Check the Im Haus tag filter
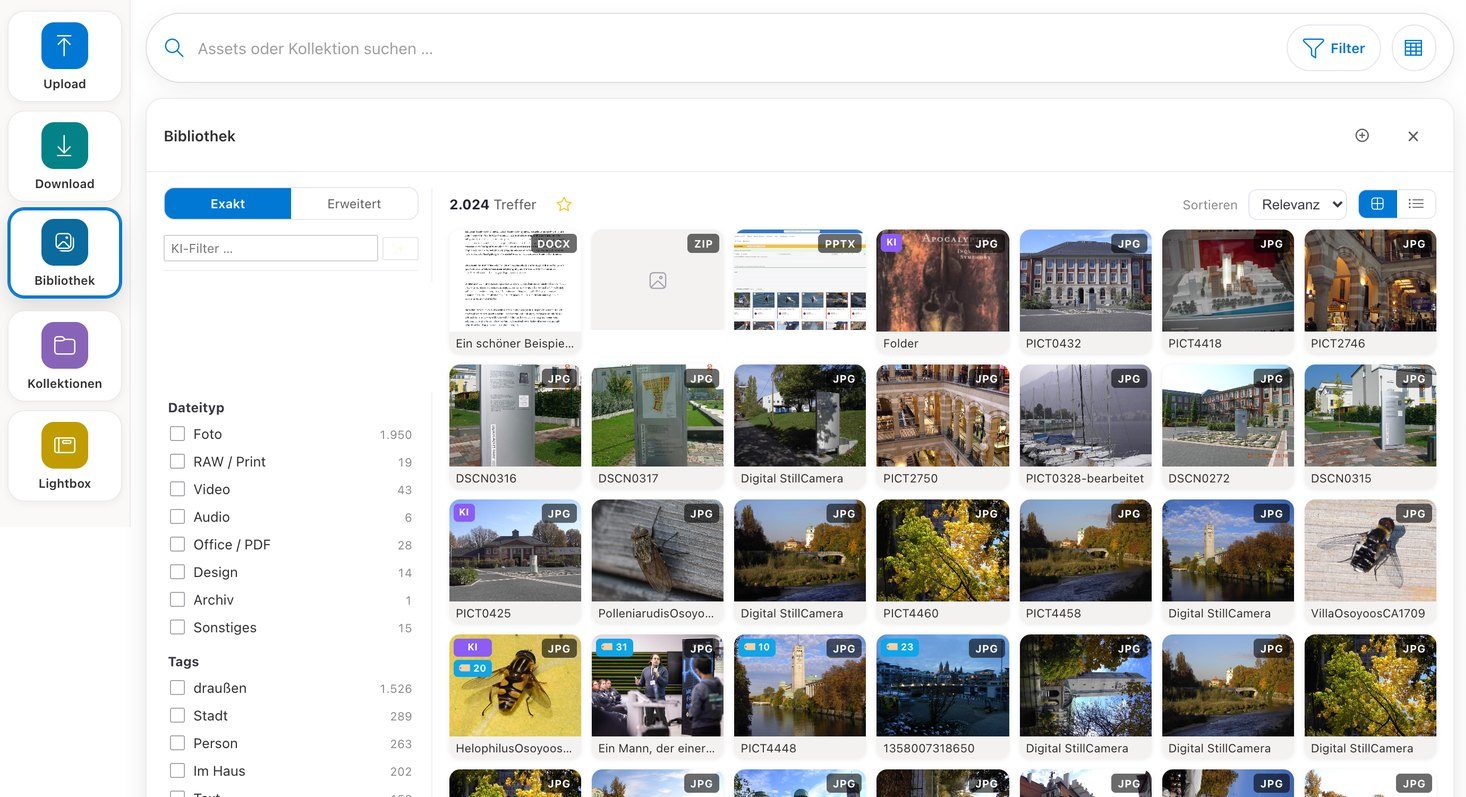 click(177, 771)
